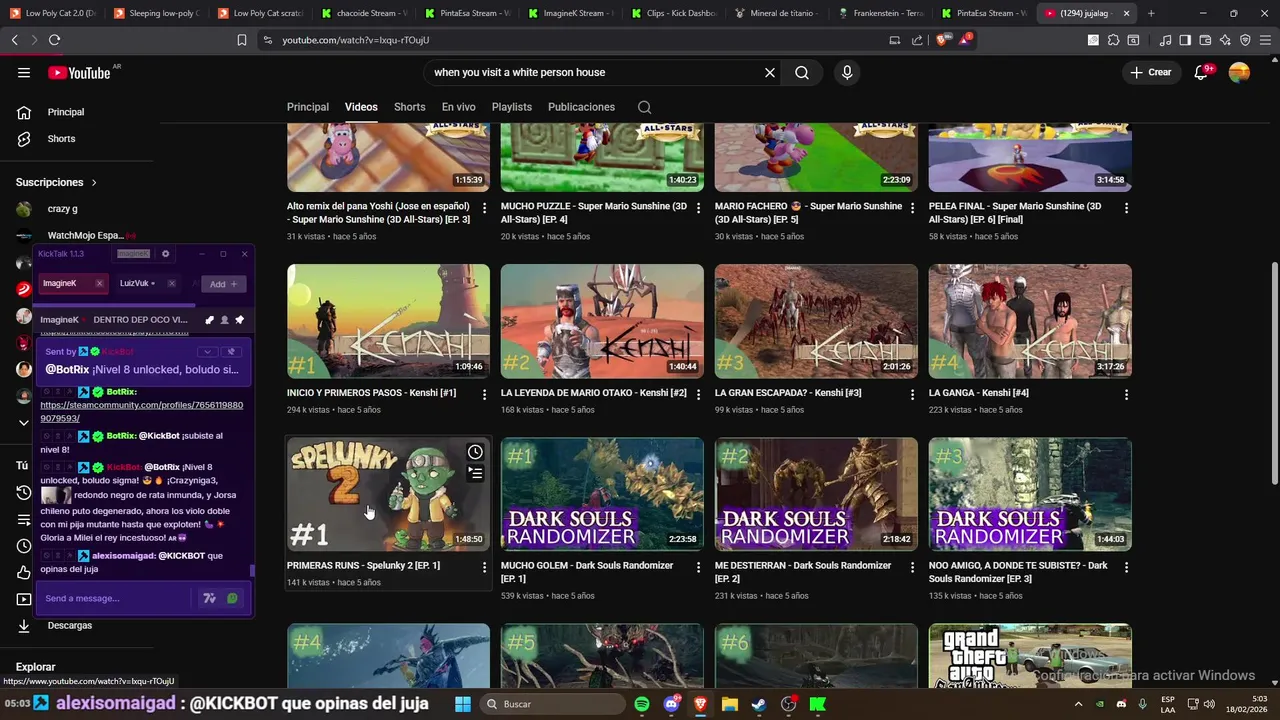
Task: Open options for INICIO Y PRIMEROS PASOS video
Action: pos(485,395)
